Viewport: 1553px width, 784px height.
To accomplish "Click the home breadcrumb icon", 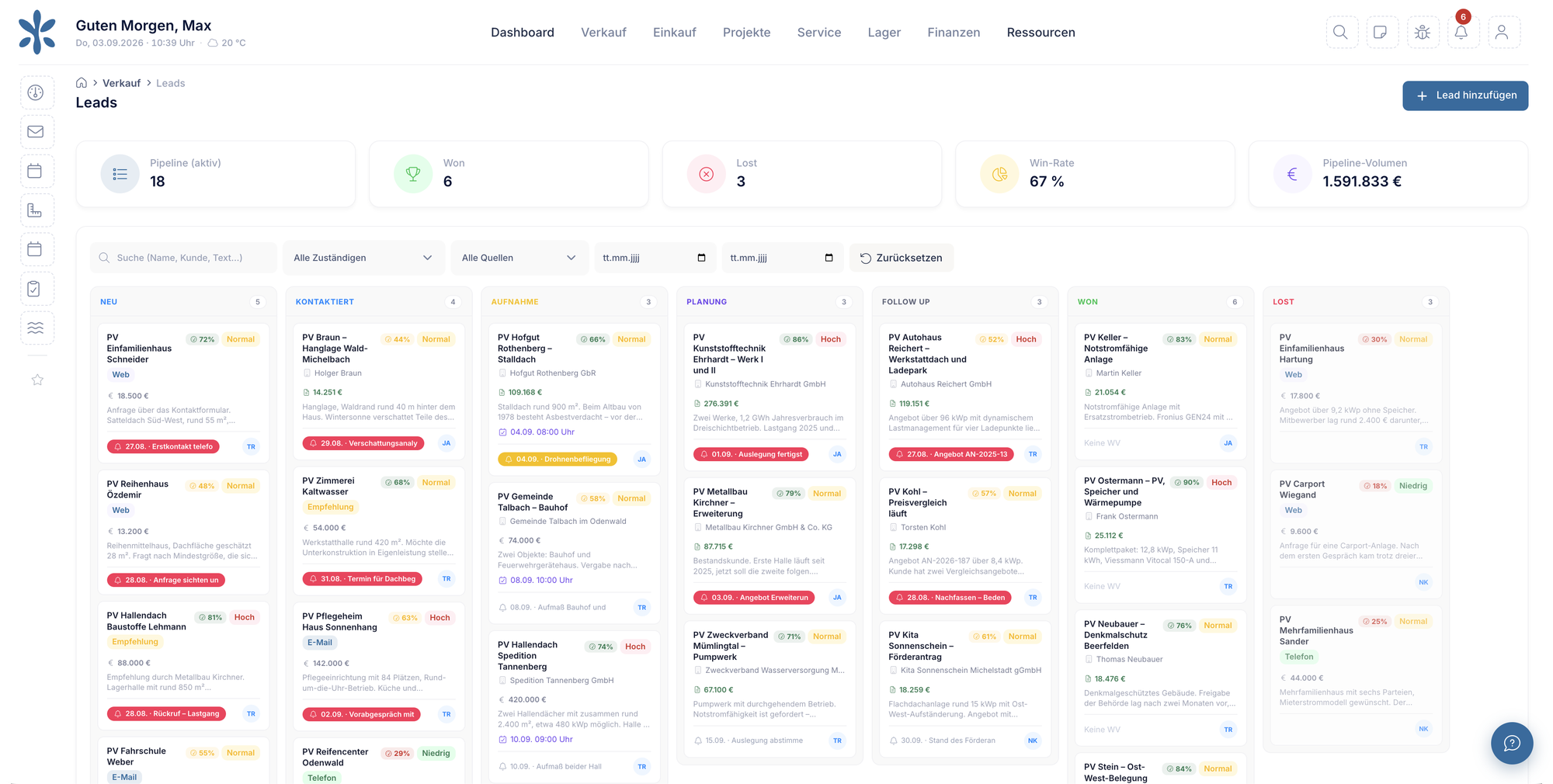I will click(x=82, y=83).
